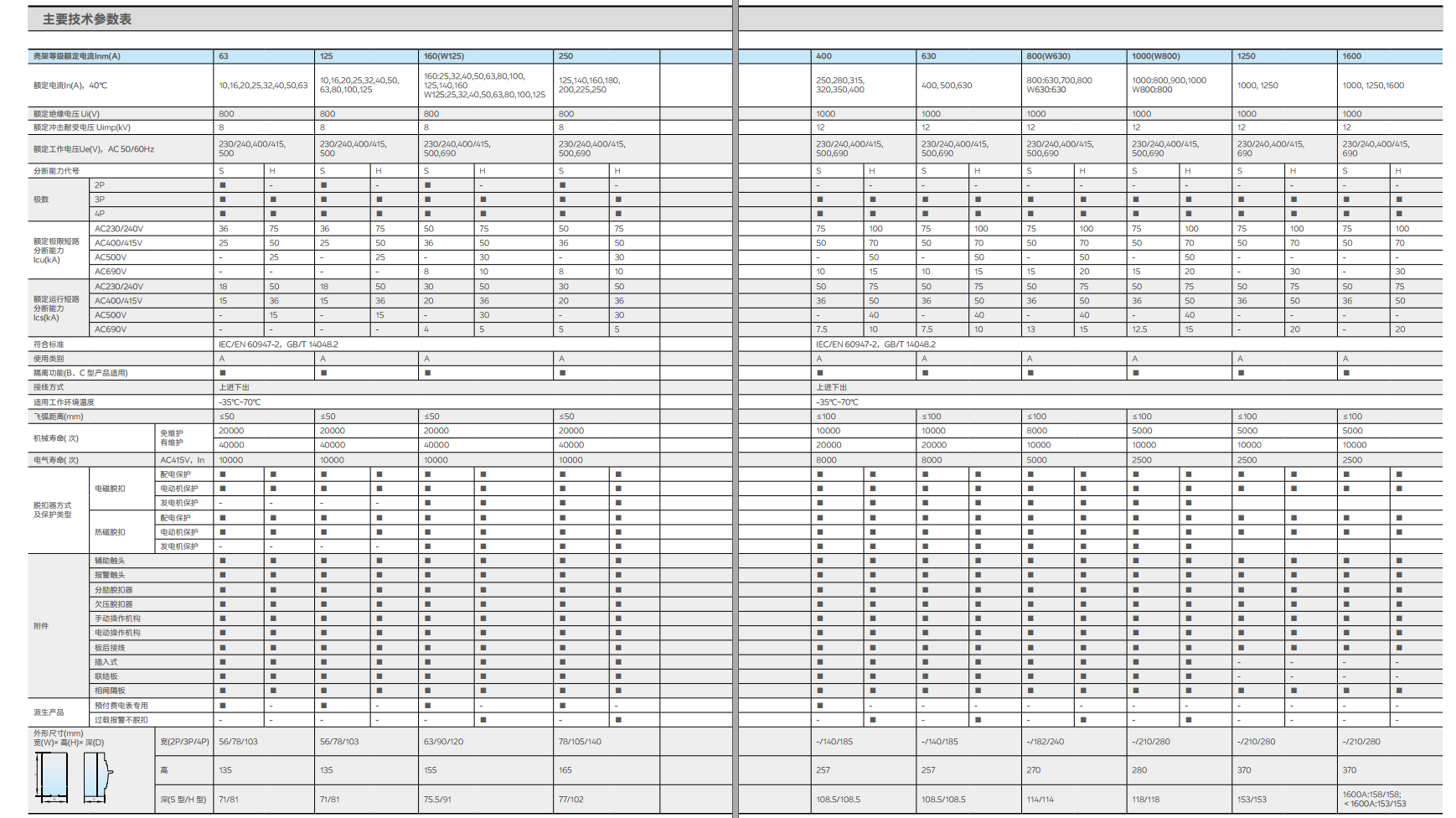Image resolution: width=1456 pixels, height=818 pixels.
Task: Select the 插入式 accessory row
Action: 106,662
